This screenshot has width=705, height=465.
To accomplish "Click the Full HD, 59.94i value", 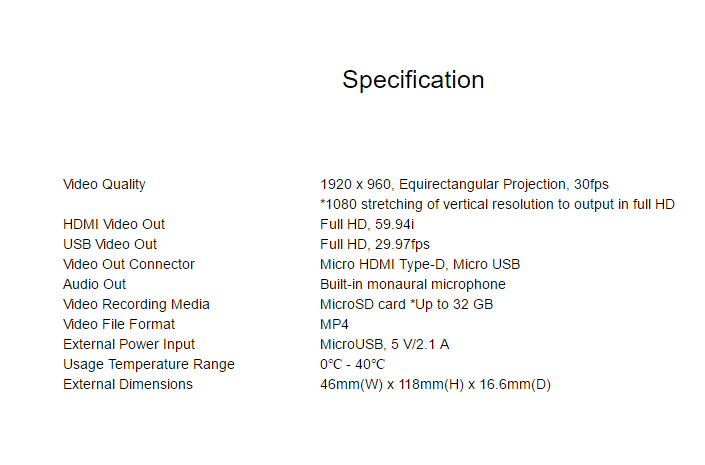I will (x=367, y=224).
